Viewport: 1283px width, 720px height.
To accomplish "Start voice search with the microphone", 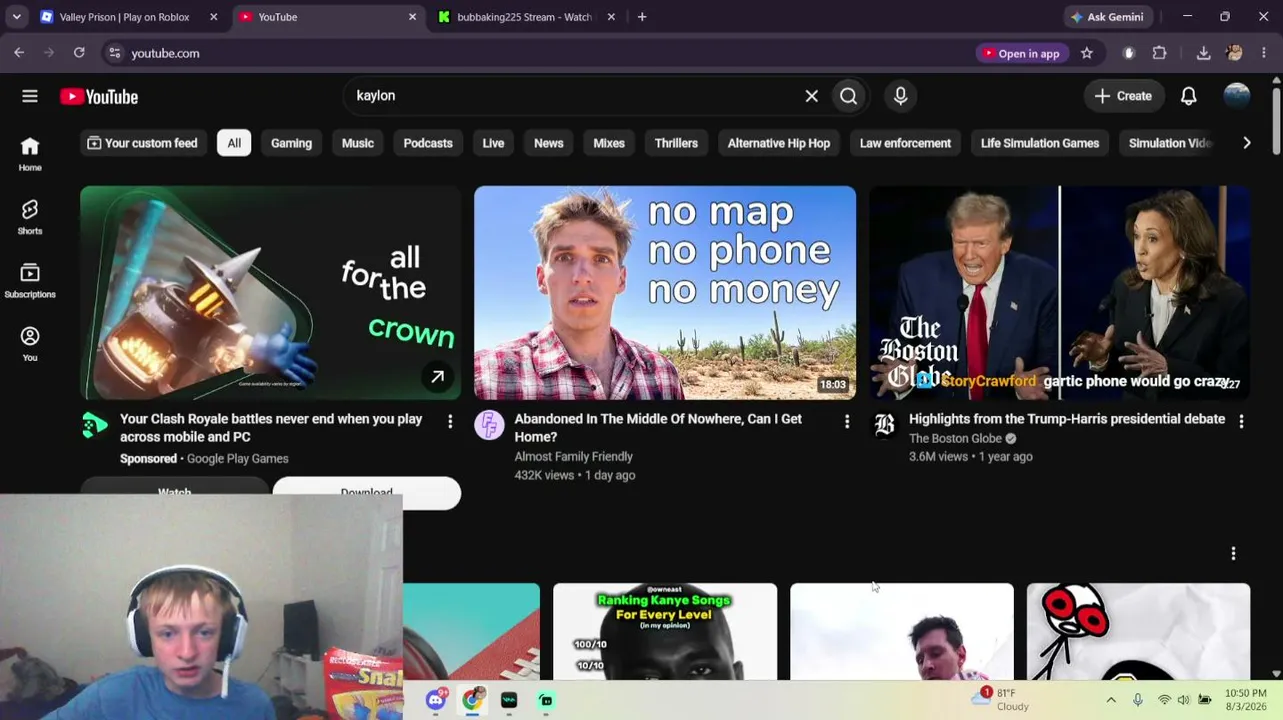I will 900,96.
